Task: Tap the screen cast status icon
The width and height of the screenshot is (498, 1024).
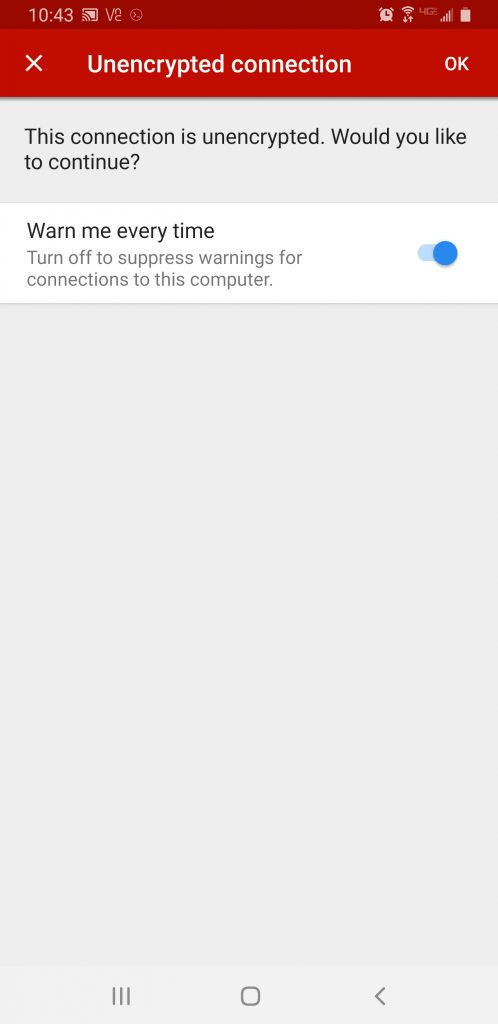Action: [x=90, y=15]
